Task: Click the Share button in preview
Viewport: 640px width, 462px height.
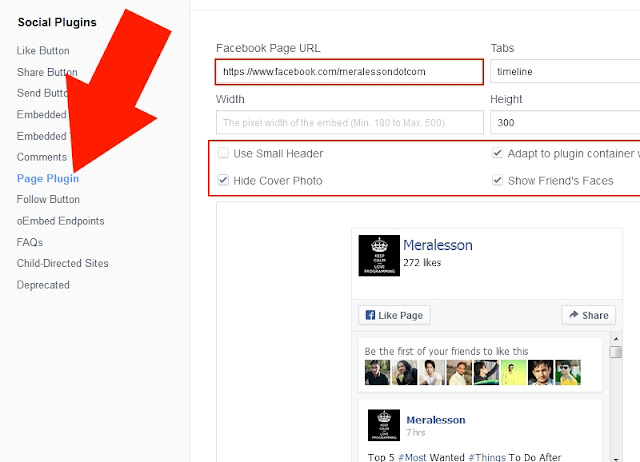Action: 589,315
